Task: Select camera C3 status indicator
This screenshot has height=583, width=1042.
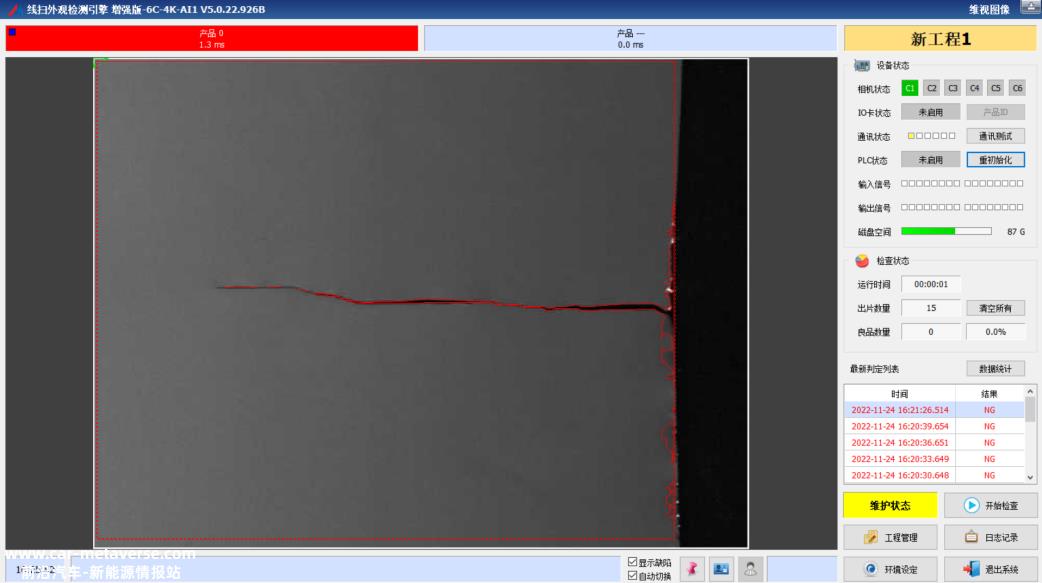Action: (x=953, y=88)
